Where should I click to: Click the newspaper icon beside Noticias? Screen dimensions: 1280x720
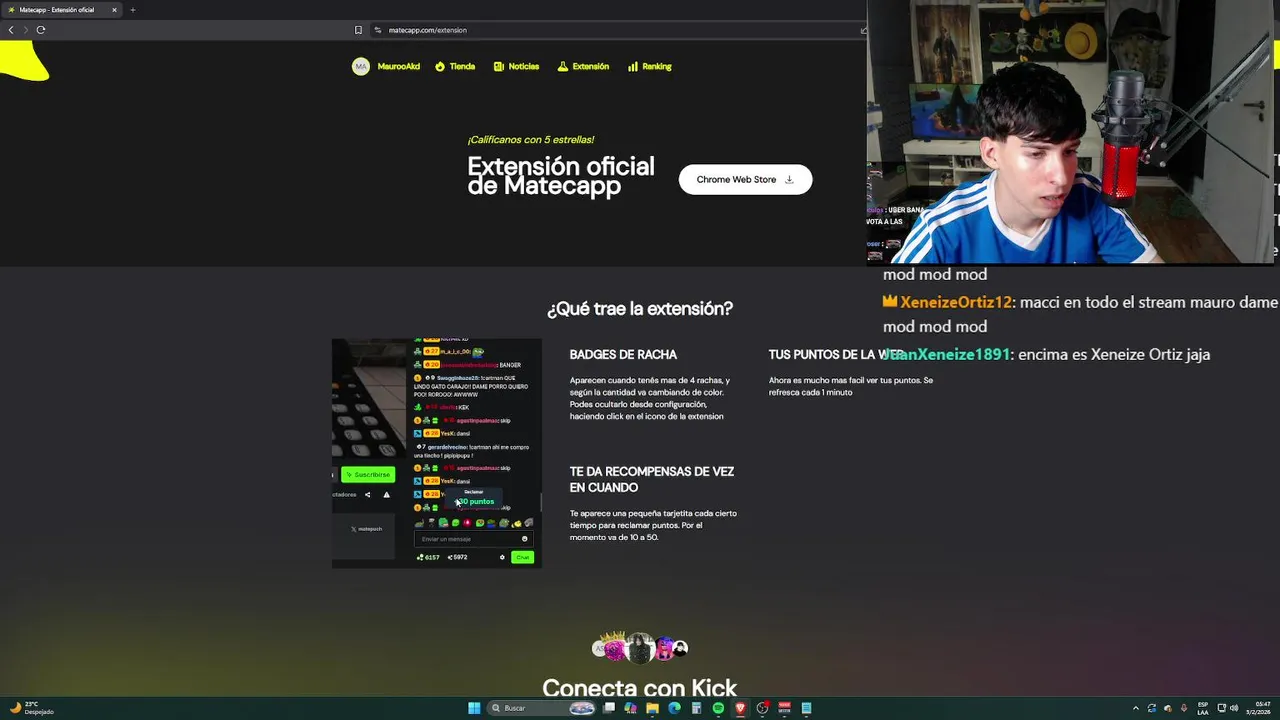[499, 67]
